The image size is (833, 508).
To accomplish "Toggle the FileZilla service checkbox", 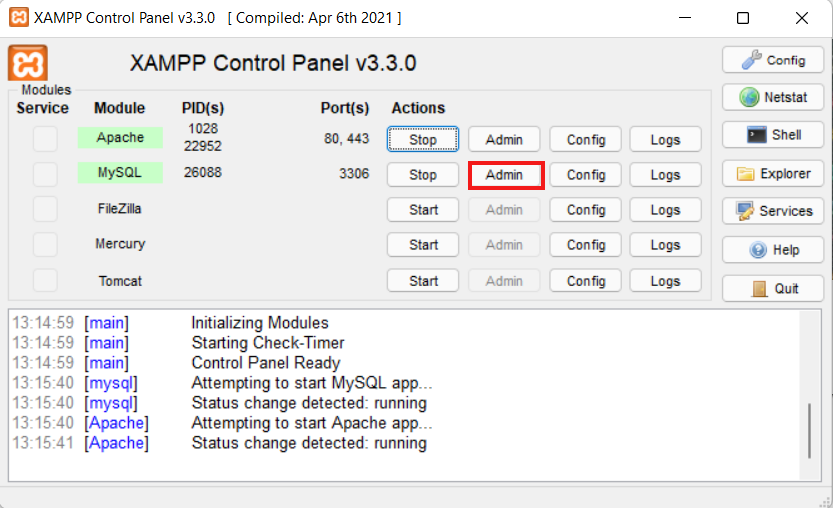I will pos(45,209).
